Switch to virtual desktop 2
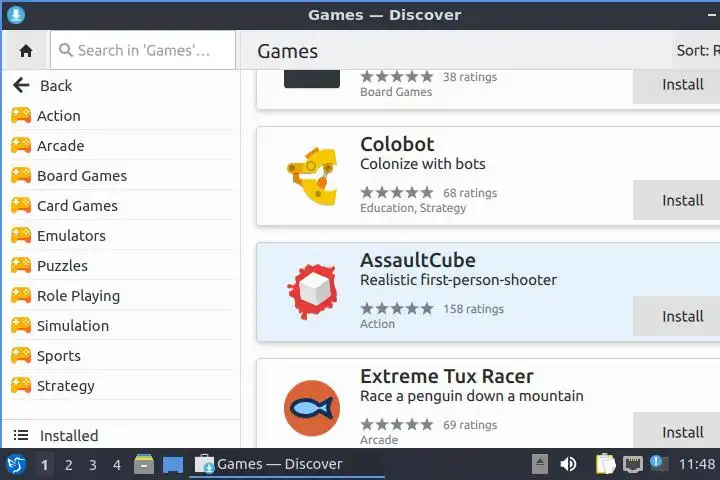This screenshot has width=720, height=480. (x=68, y=465)
